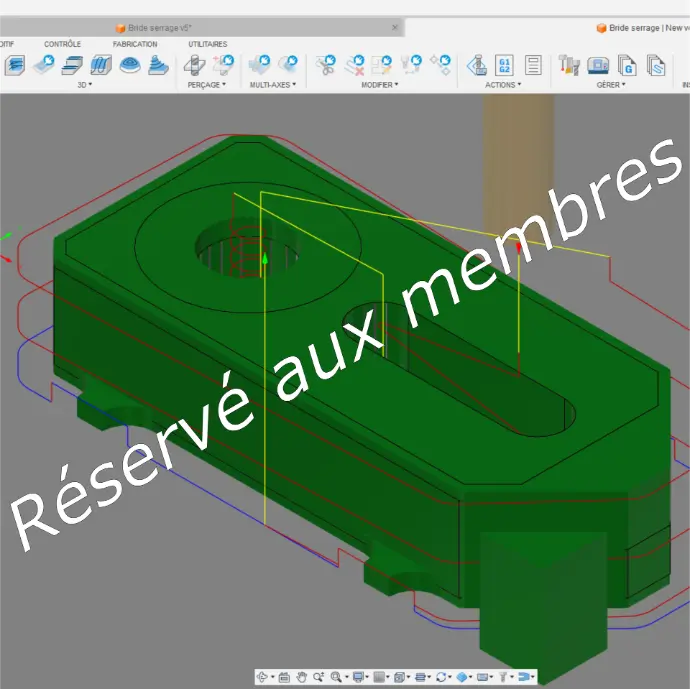
Task: Open the MODIFIER dropdown menu
Action: point(379,85)
